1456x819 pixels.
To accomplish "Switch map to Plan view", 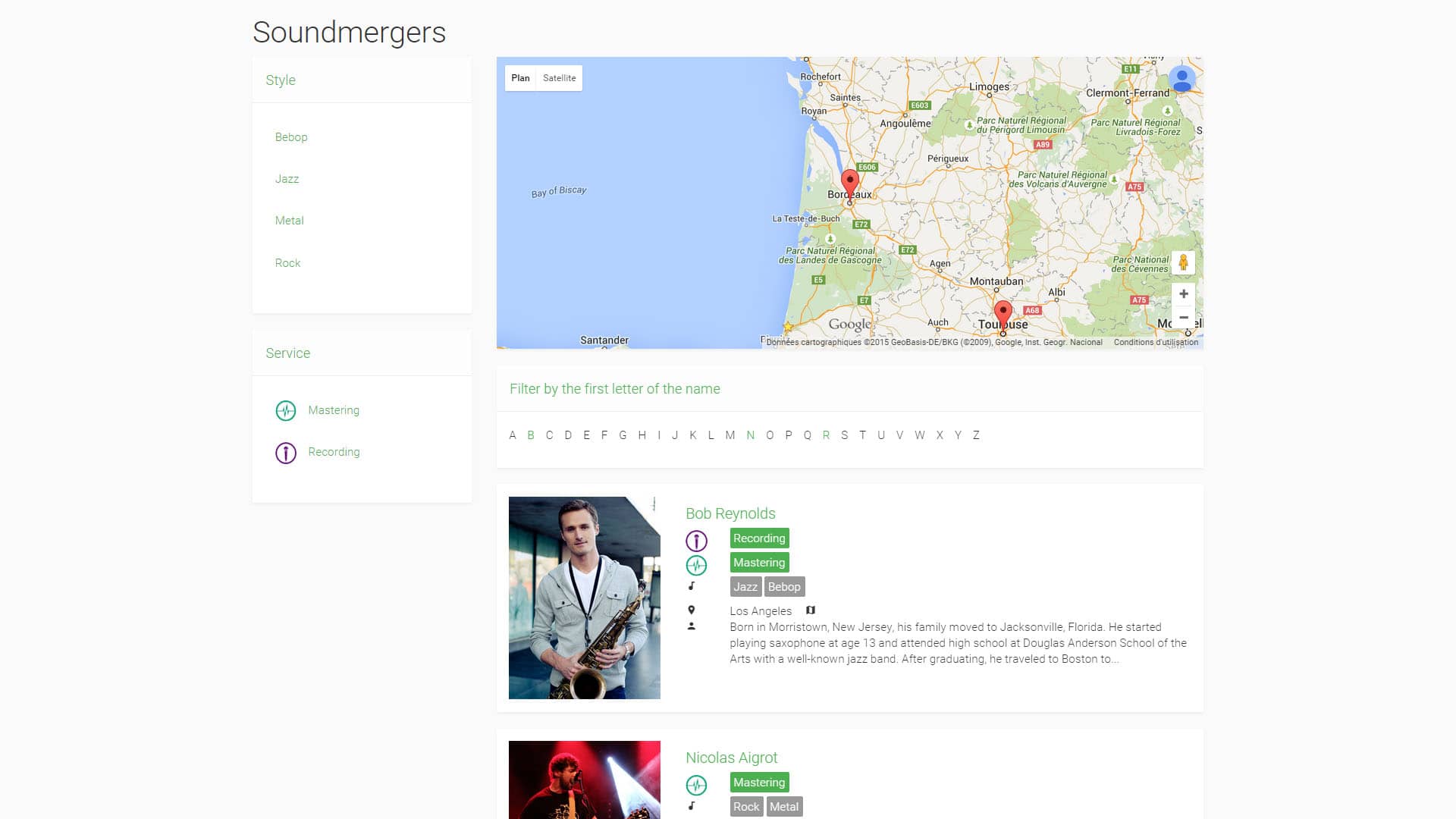I will [520, 78].
